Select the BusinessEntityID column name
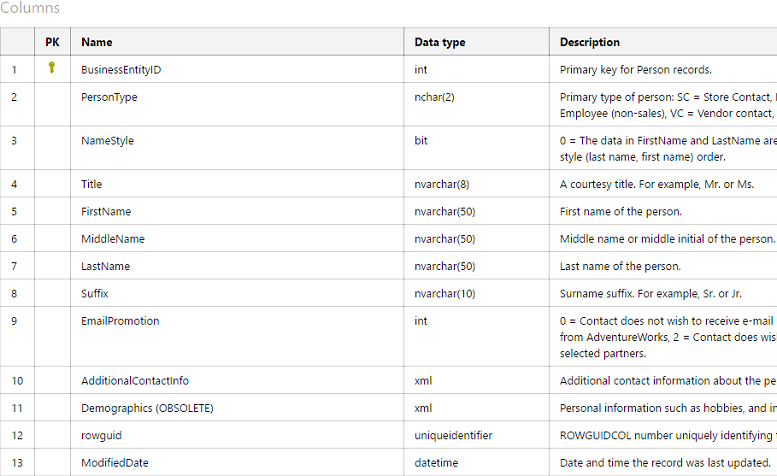The height and width of the screenshot is (476, 777). (121, 70)
